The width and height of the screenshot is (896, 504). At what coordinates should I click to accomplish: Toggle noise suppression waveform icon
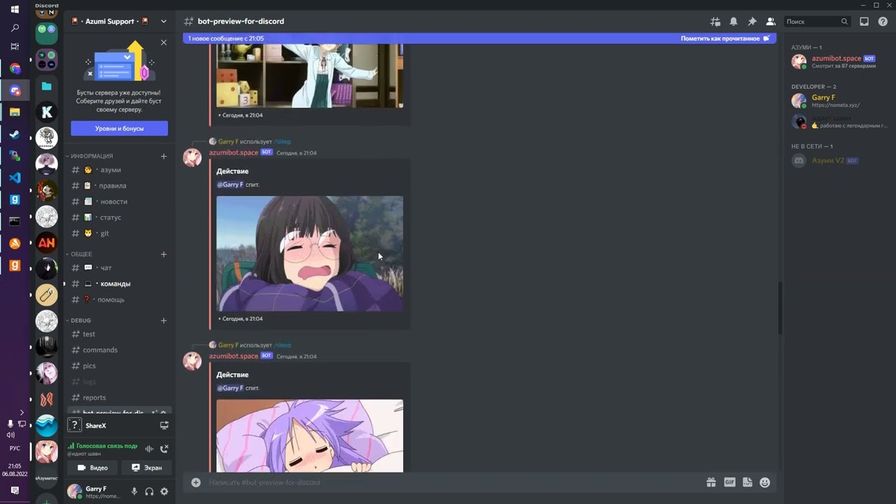point(149,449)
